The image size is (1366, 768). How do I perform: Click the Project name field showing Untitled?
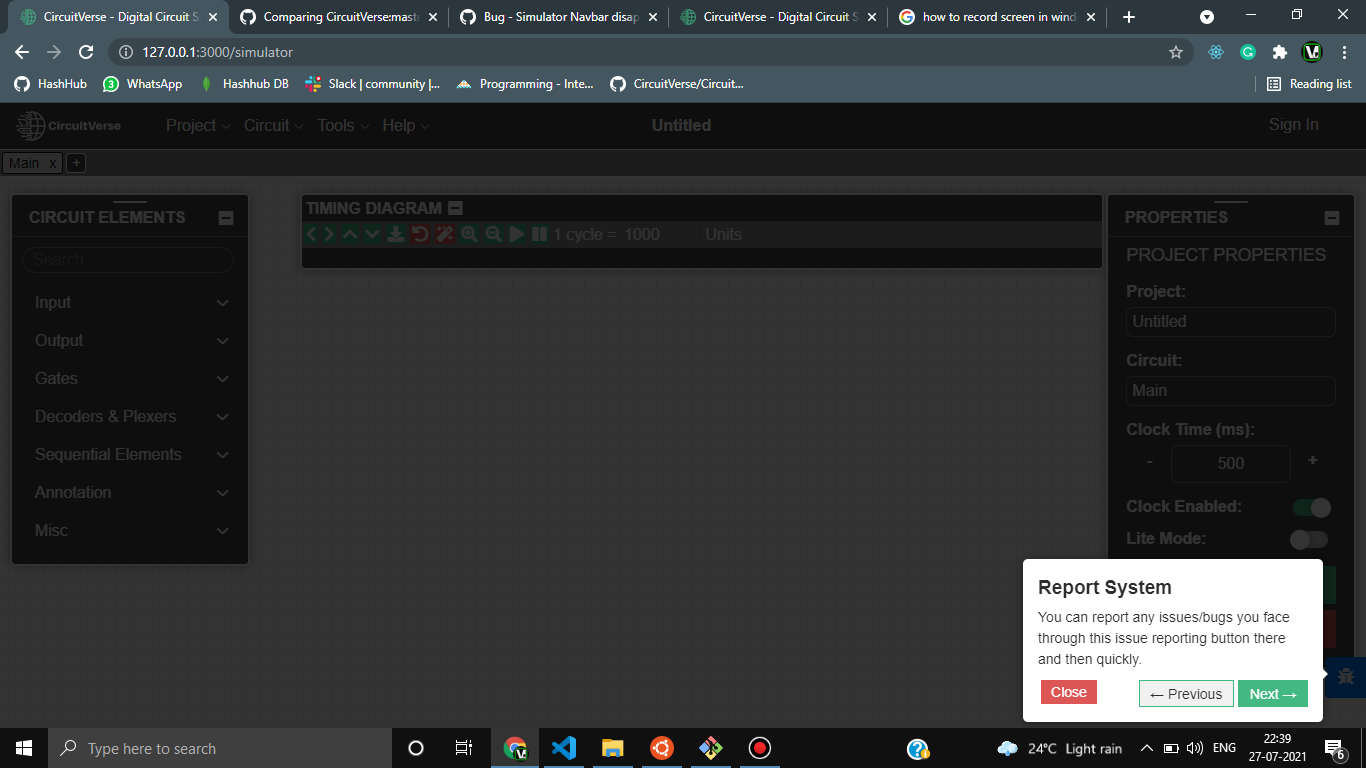1230,322
